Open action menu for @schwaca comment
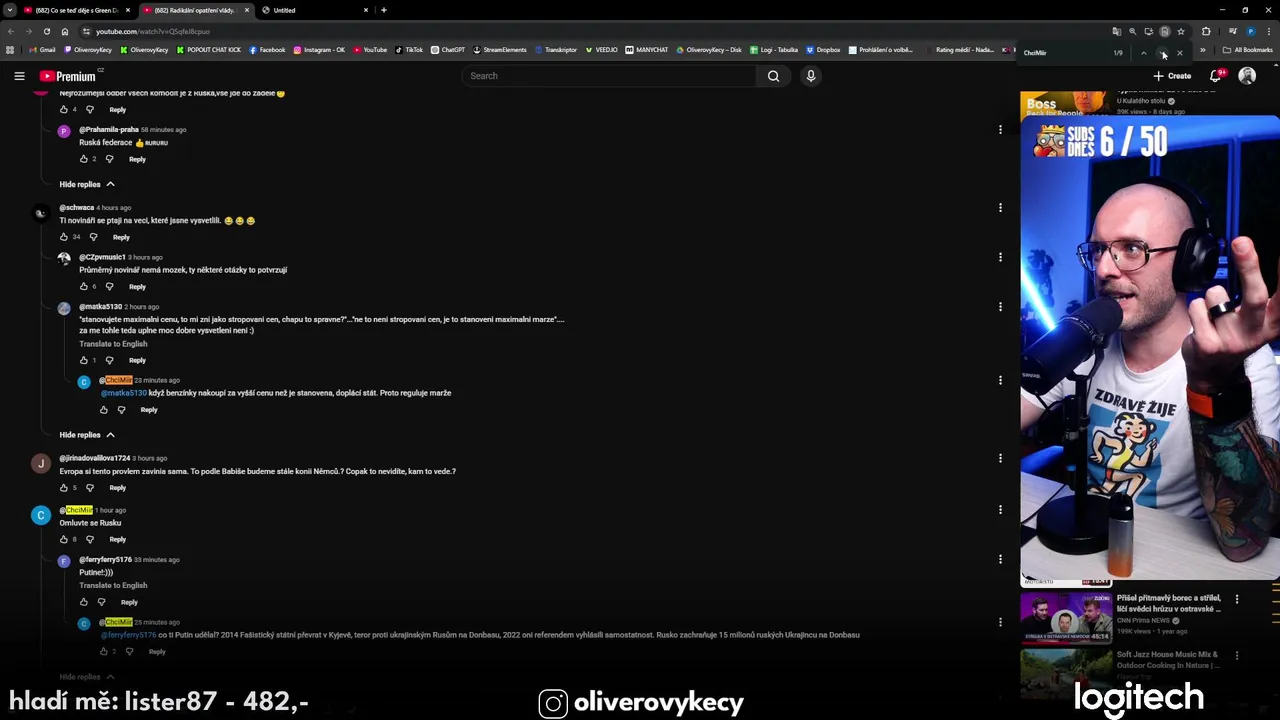This screenshot has width=1280, height=720. [x=1000, y=208]
